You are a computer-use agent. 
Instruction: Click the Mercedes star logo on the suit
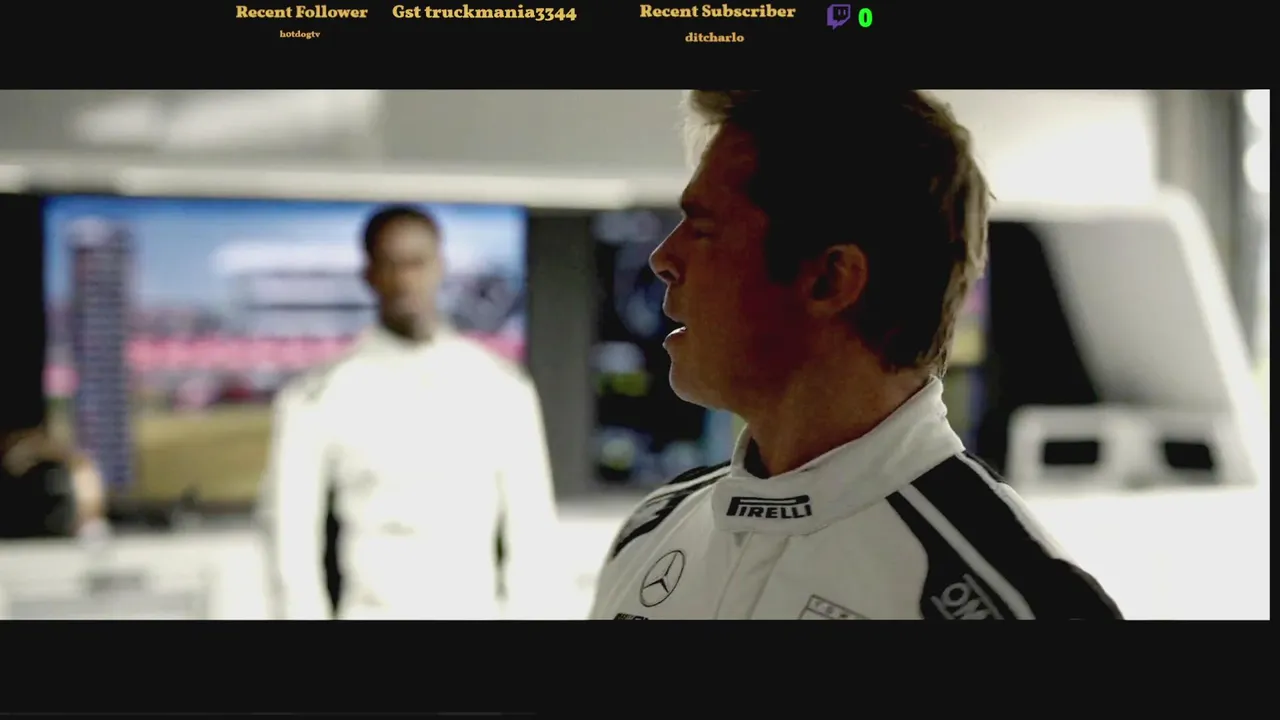click(x=661, y=578)
